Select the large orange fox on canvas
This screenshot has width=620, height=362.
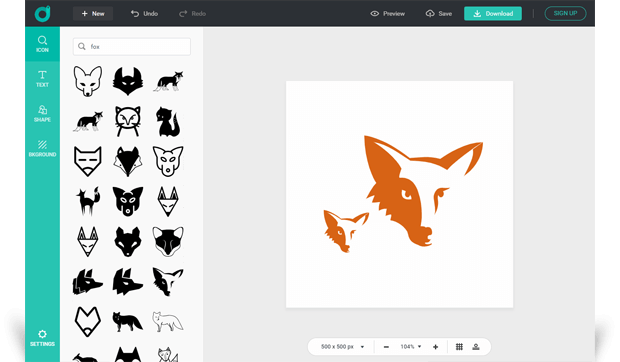point(423,191)
